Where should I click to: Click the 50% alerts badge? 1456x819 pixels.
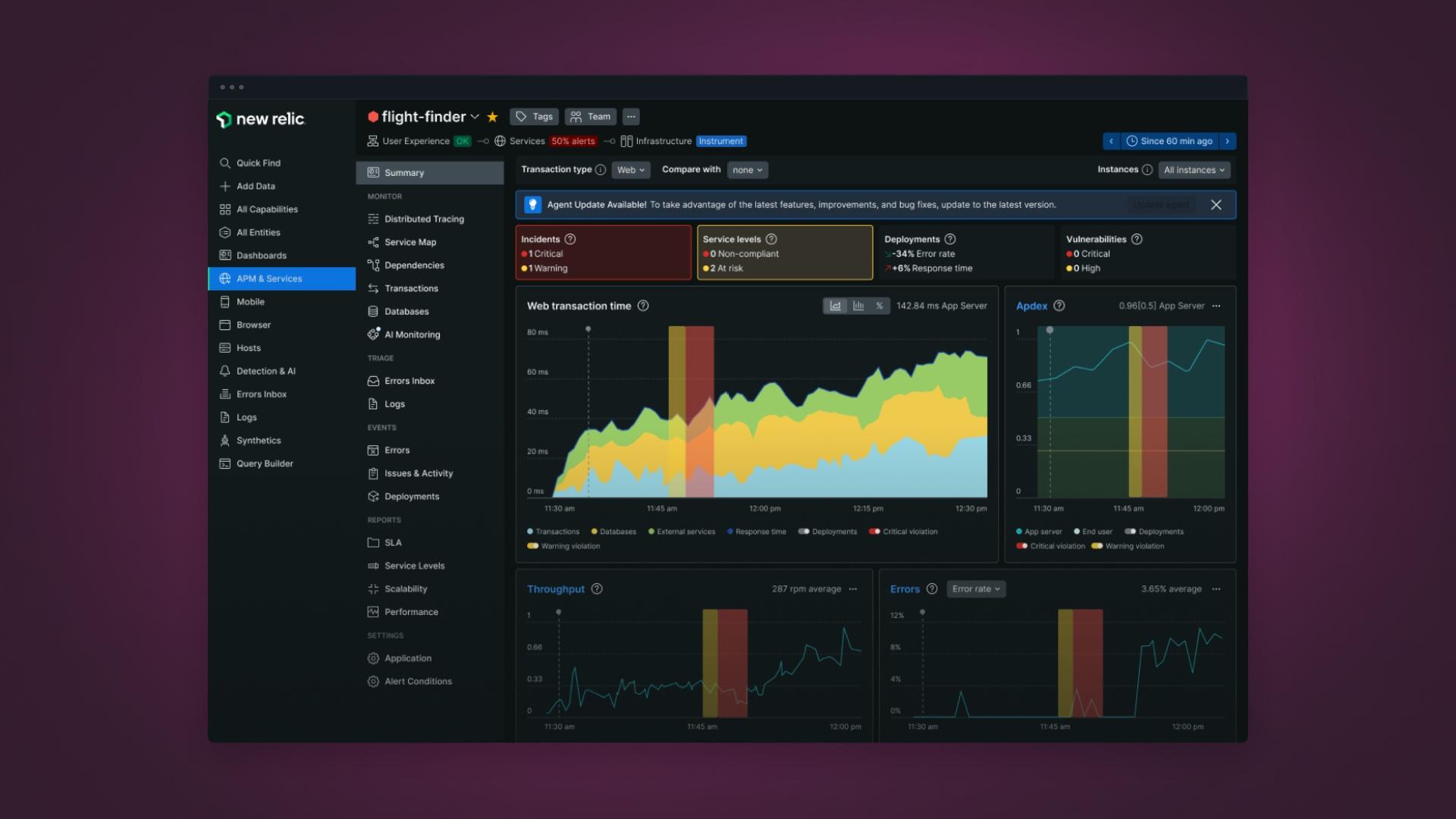(x=573, y=141)
